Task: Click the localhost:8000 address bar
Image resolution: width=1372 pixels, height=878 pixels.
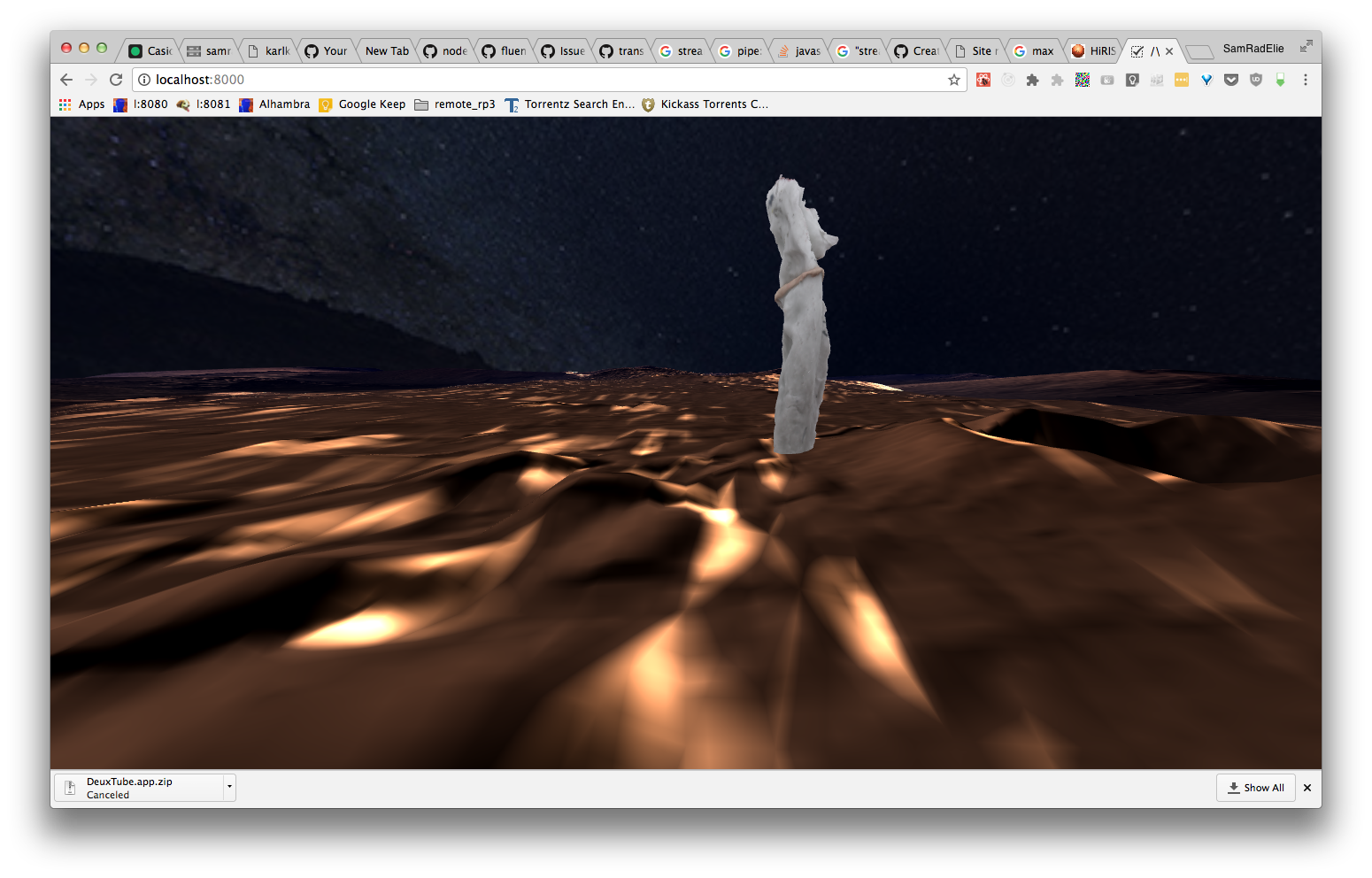Action: (x=549, y=80)
